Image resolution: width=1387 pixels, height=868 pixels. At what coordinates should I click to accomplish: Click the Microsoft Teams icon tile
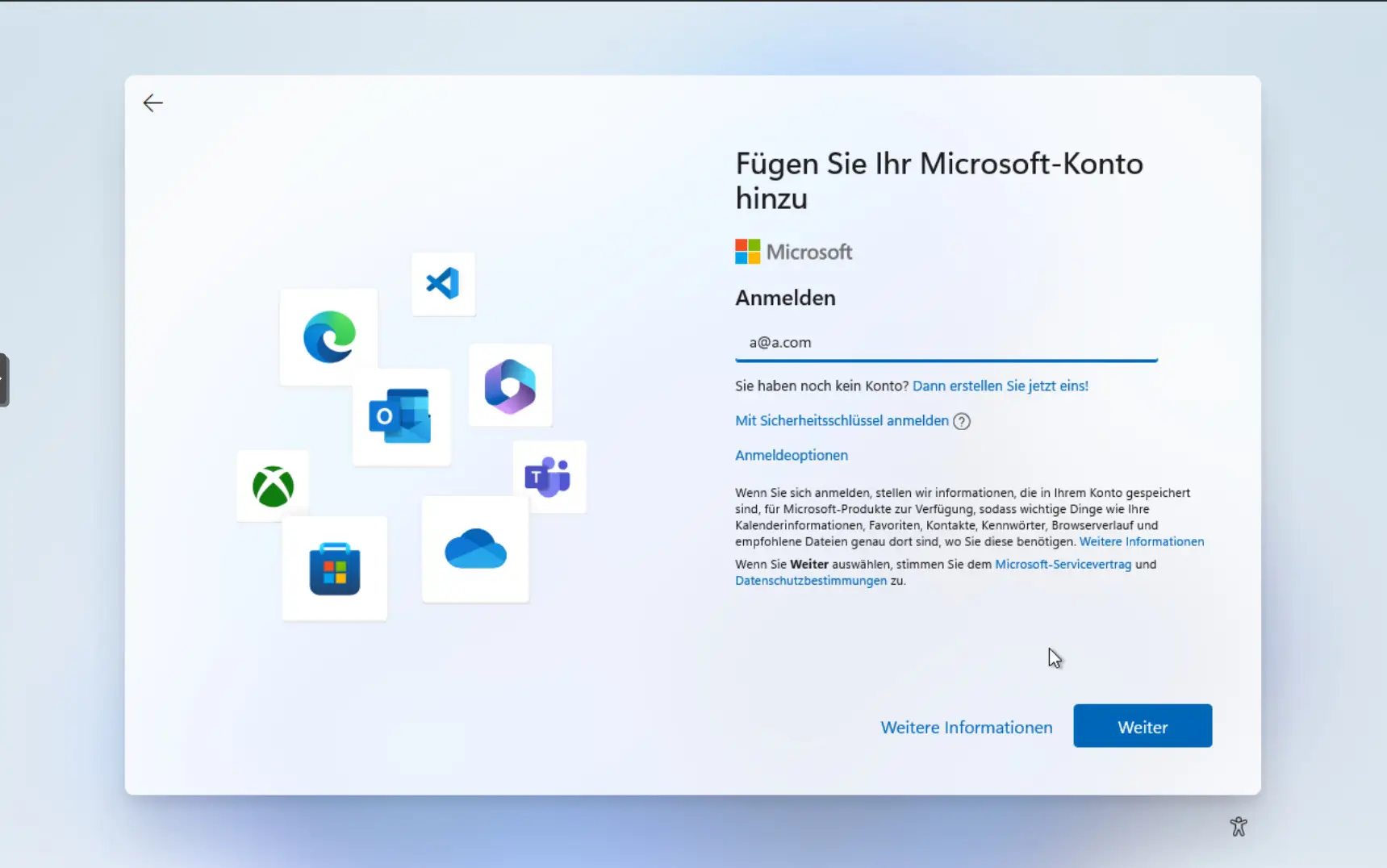(x=549, y=477)
